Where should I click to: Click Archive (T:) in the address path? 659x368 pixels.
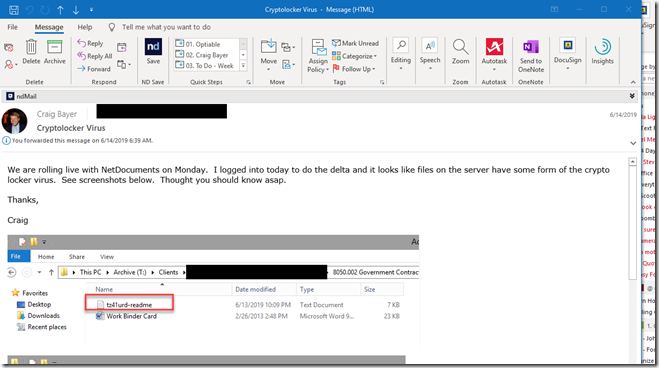(x=130, y=272)
